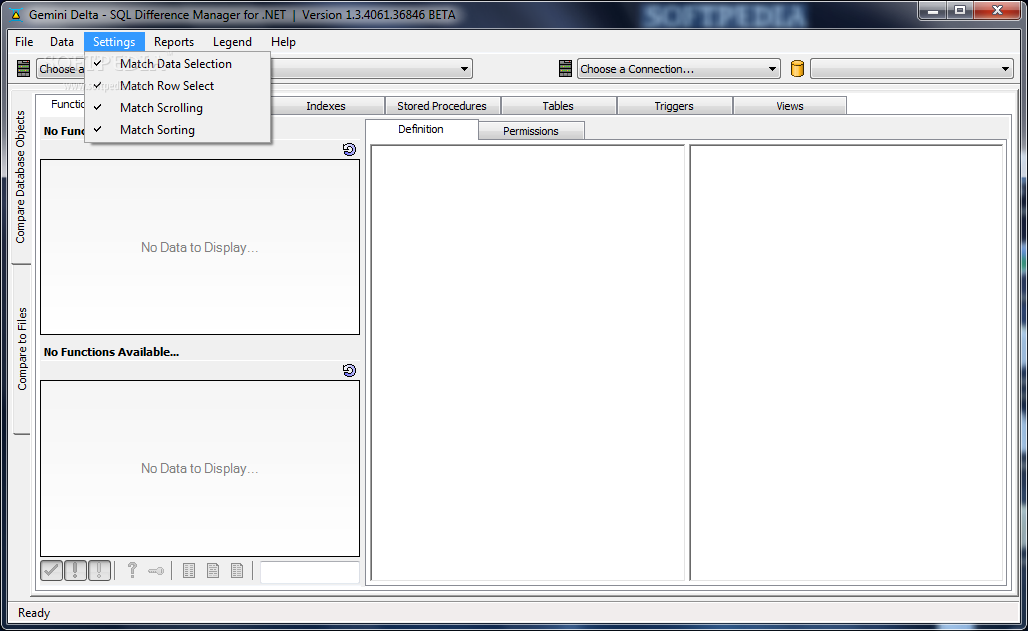Maximize the Gemini Delta window
Image resolution: width=1028 pixels, height=631 pixels.
tap(960, 11)
